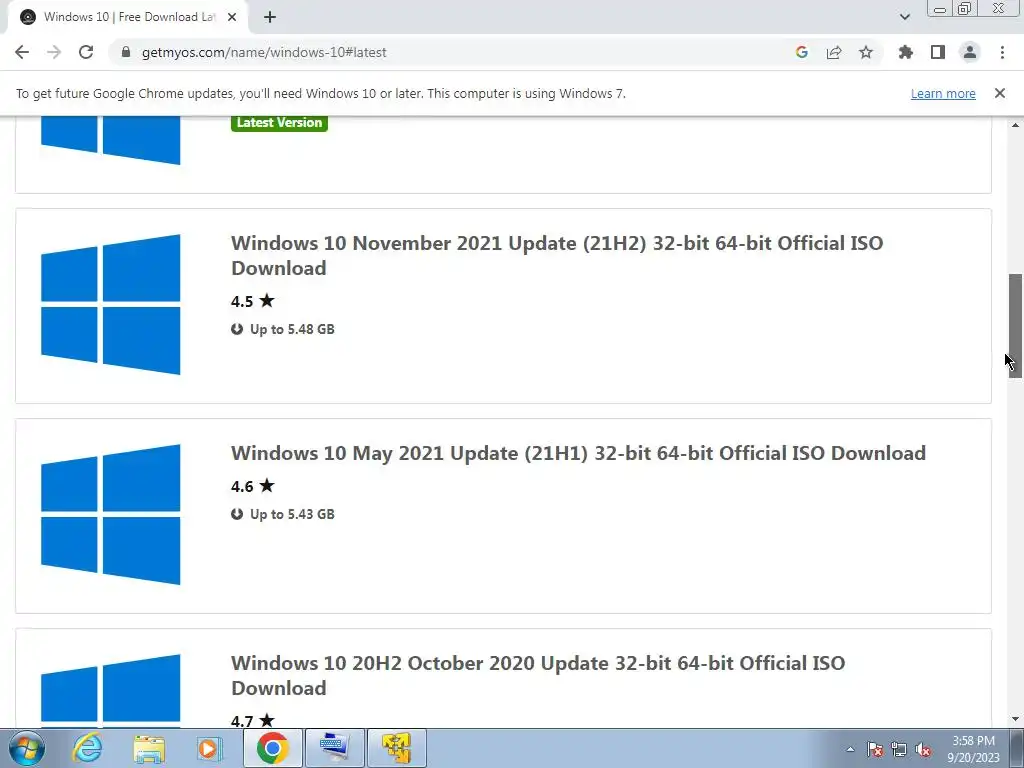
Task: Click the scrollbar down arrow
Action: click(1016, 720)
